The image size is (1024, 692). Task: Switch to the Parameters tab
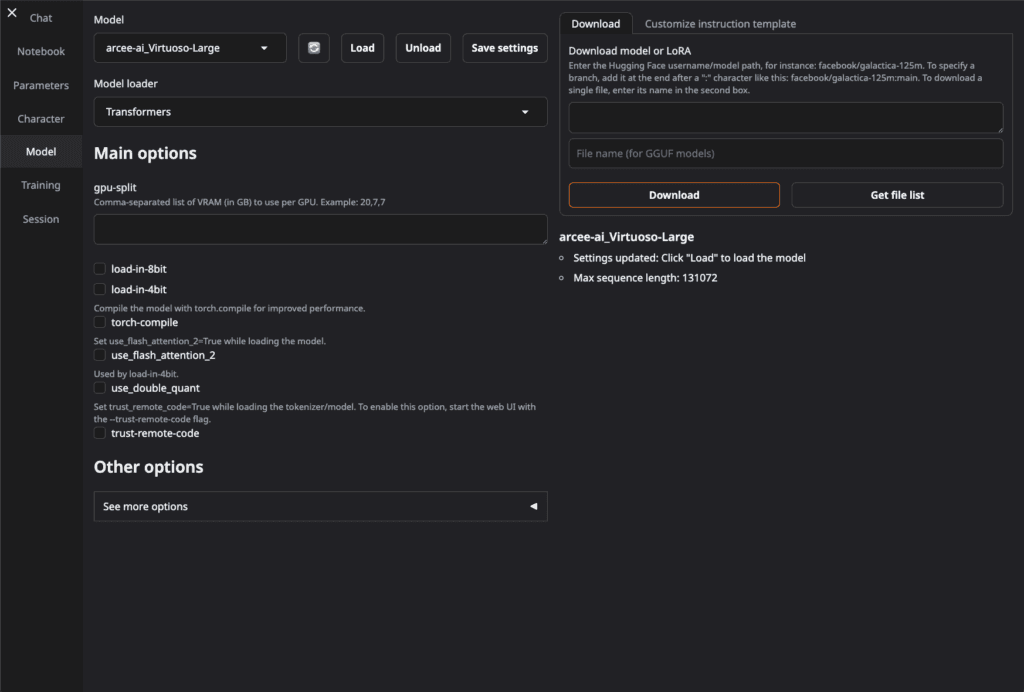coord(40,85)
